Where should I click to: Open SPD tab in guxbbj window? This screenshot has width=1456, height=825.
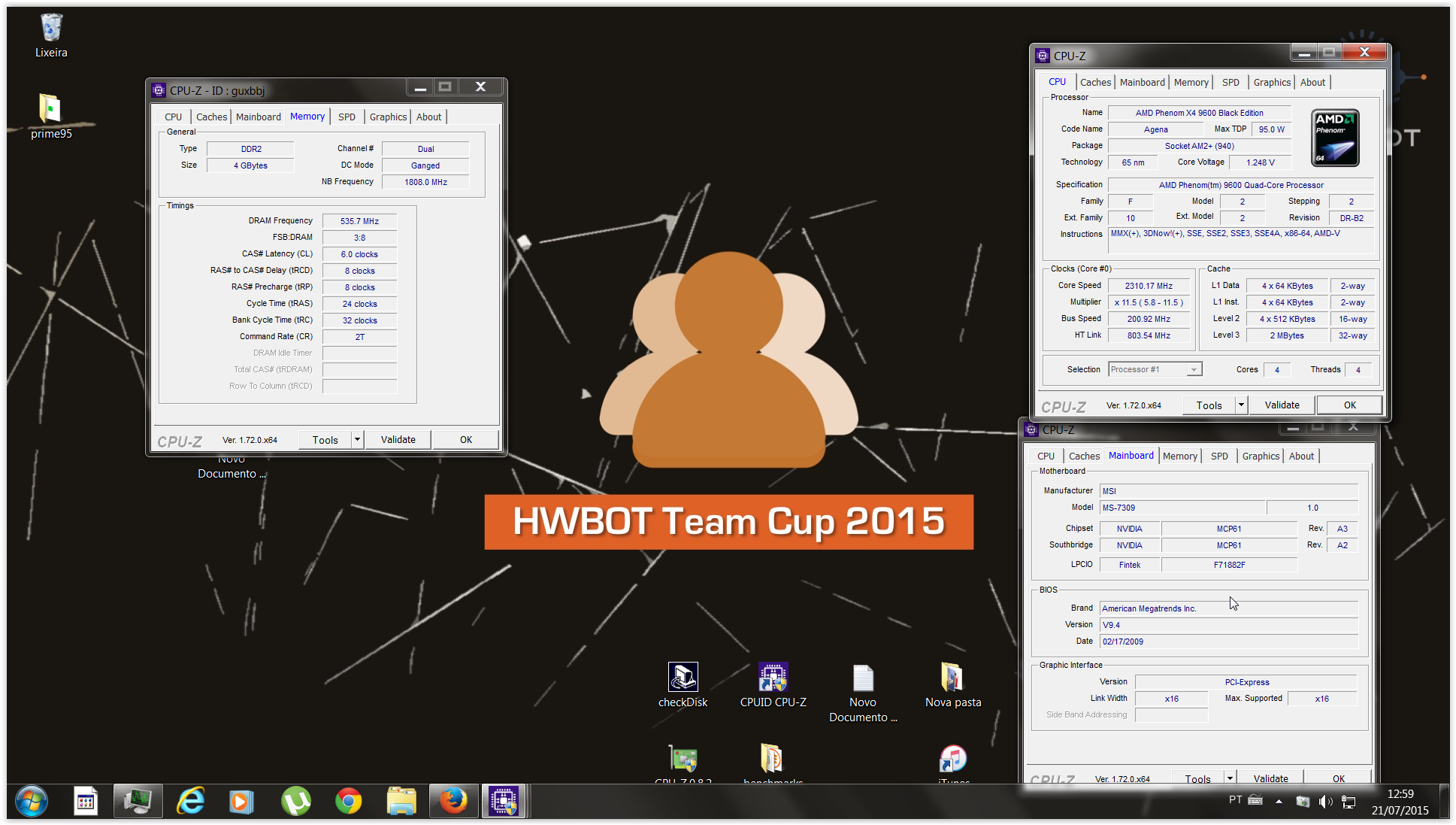(x=347, y=117)
